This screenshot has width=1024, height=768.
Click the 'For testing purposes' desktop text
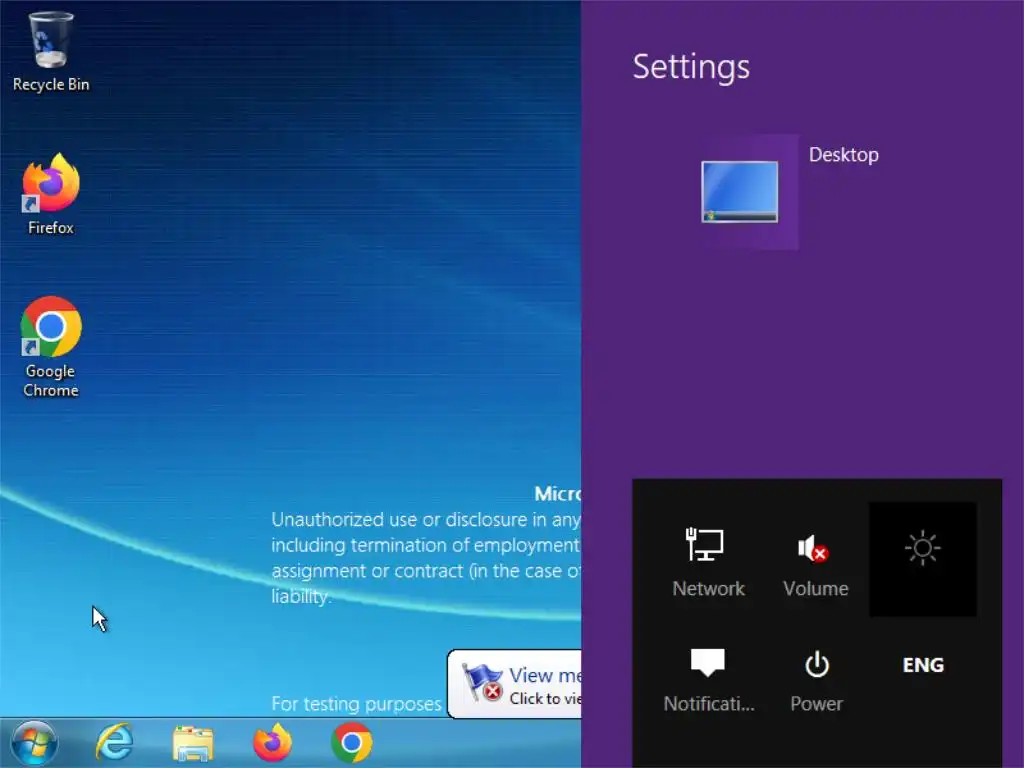click(356, 704)
